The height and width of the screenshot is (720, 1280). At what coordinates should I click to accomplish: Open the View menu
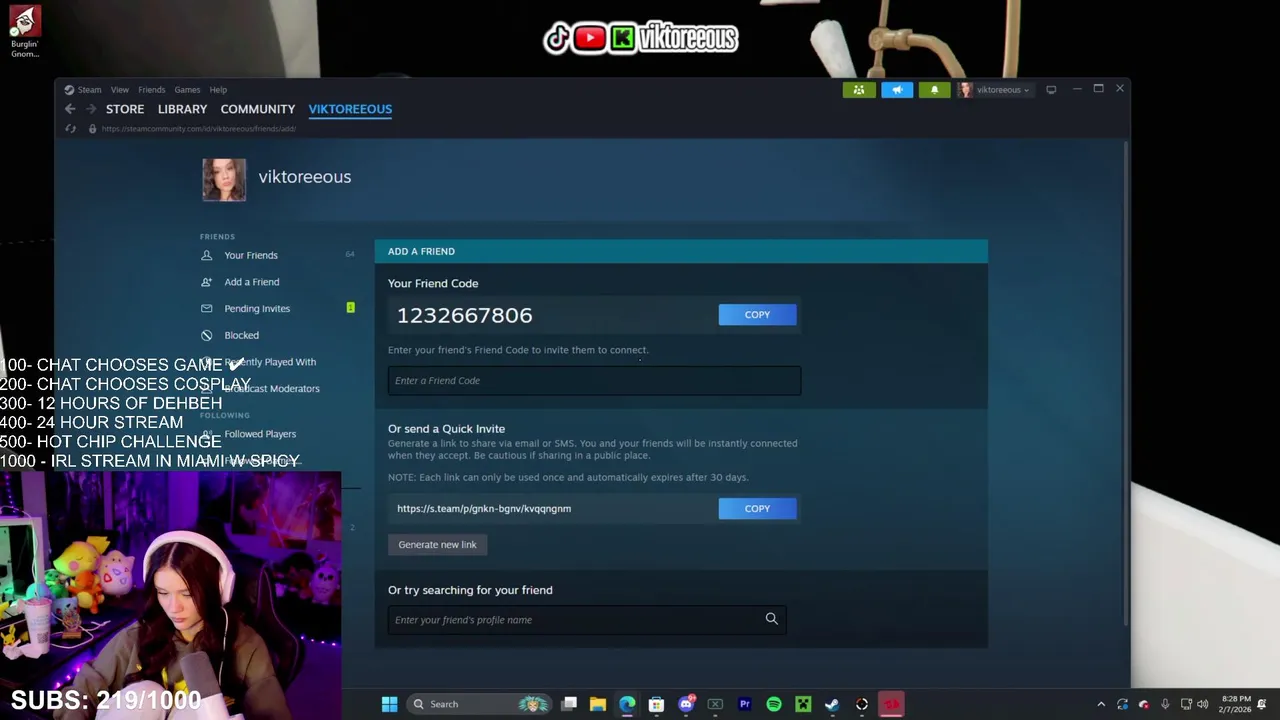pyautogui.click(x=119, y=90)
